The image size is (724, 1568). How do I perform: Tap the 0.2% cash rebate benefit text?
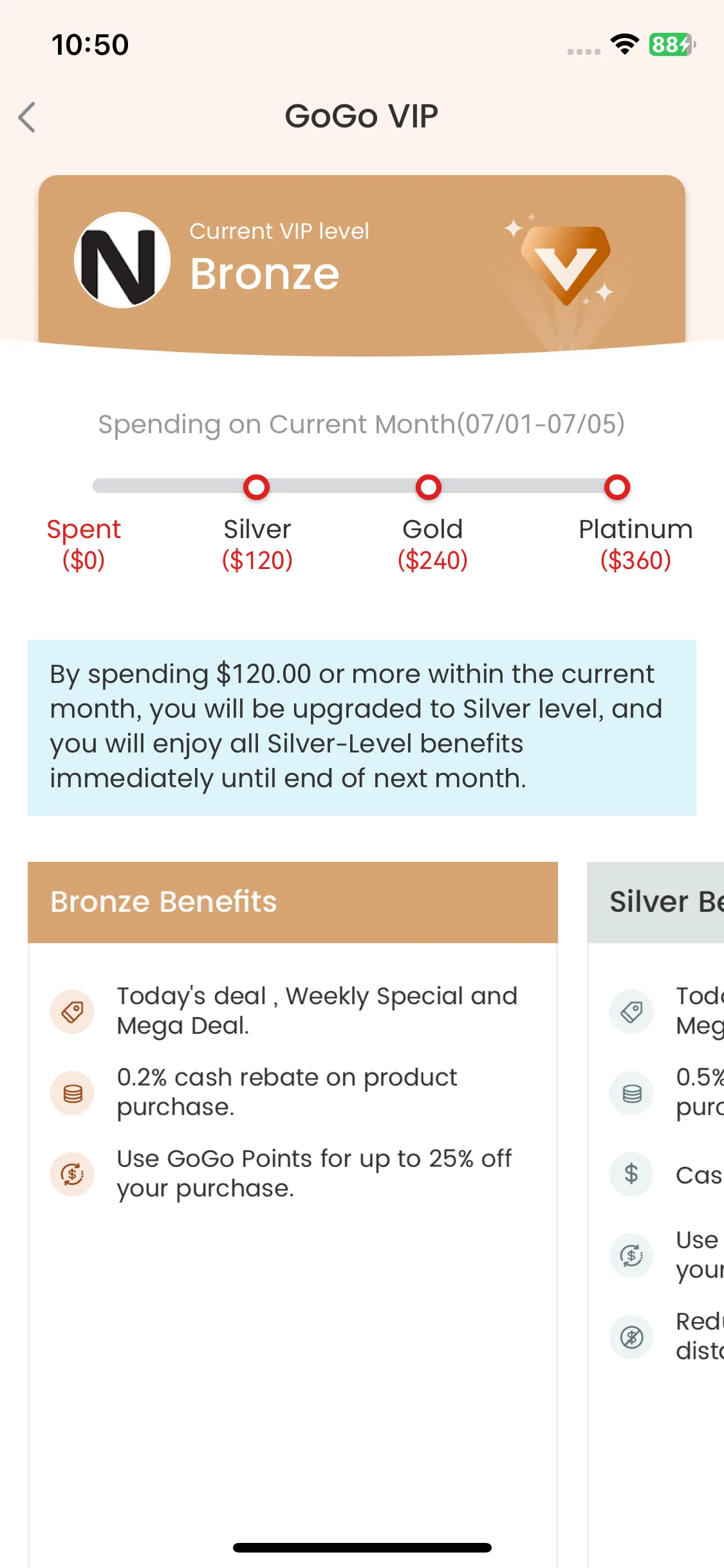tap(287, 1092)
